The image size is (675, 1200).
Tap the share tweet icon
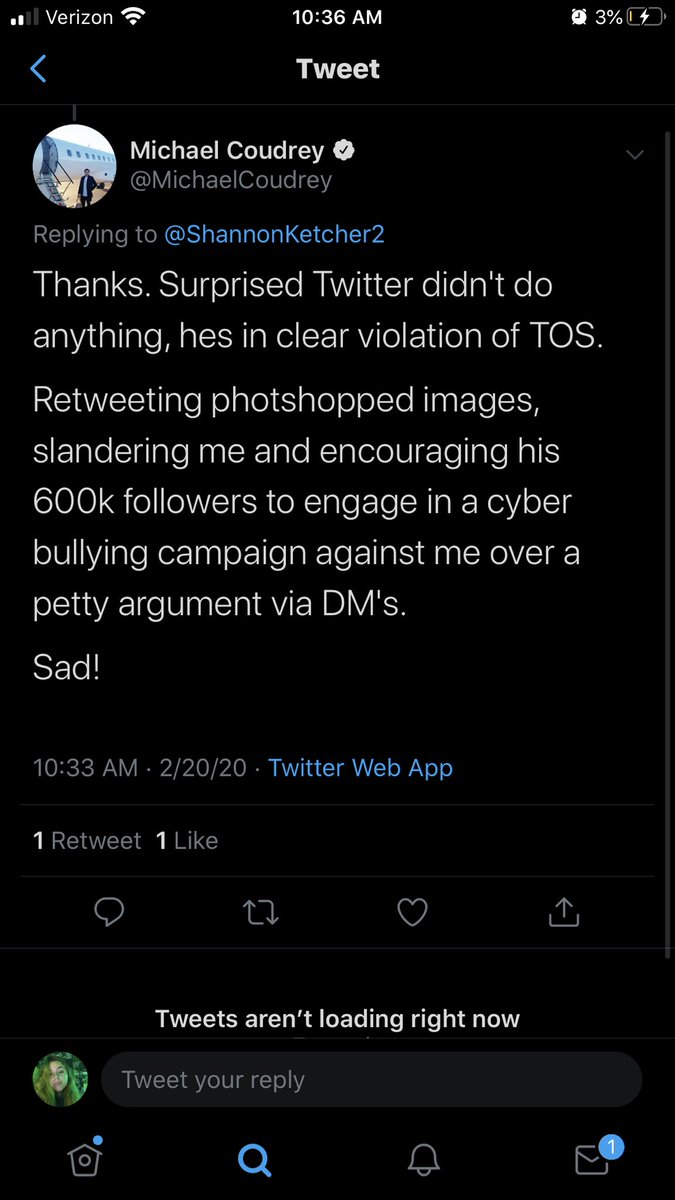tap(564, 911)
